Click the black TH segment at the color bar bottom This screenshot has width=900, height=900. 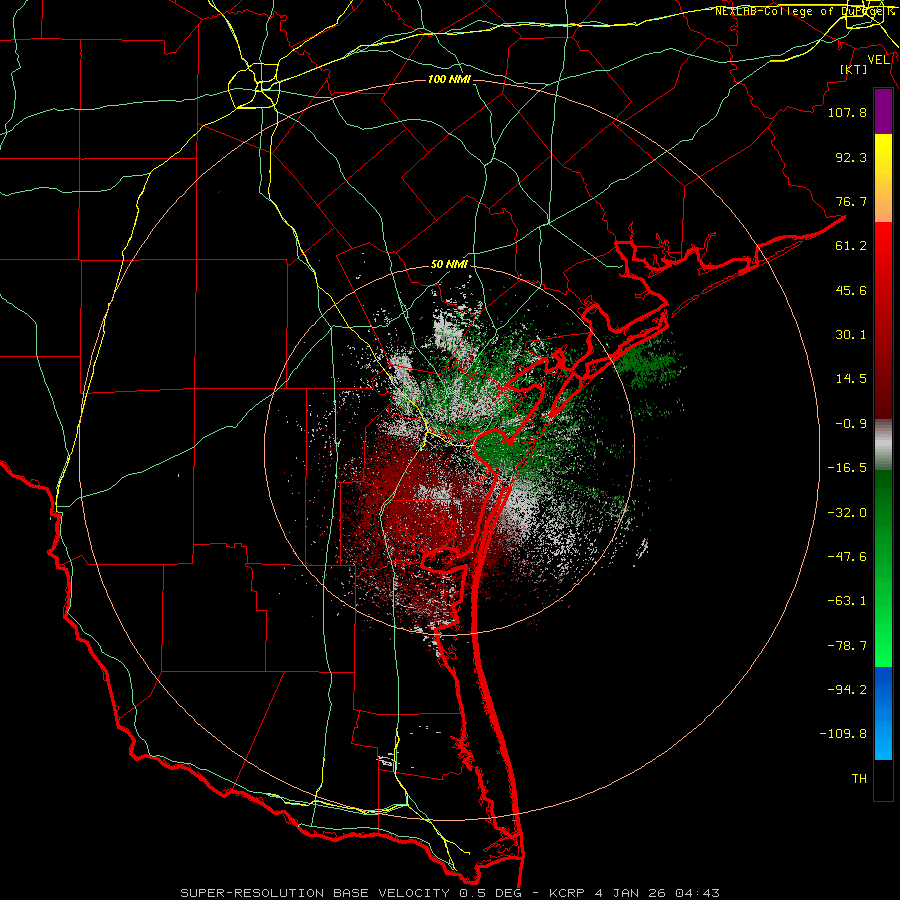[883, 780]
